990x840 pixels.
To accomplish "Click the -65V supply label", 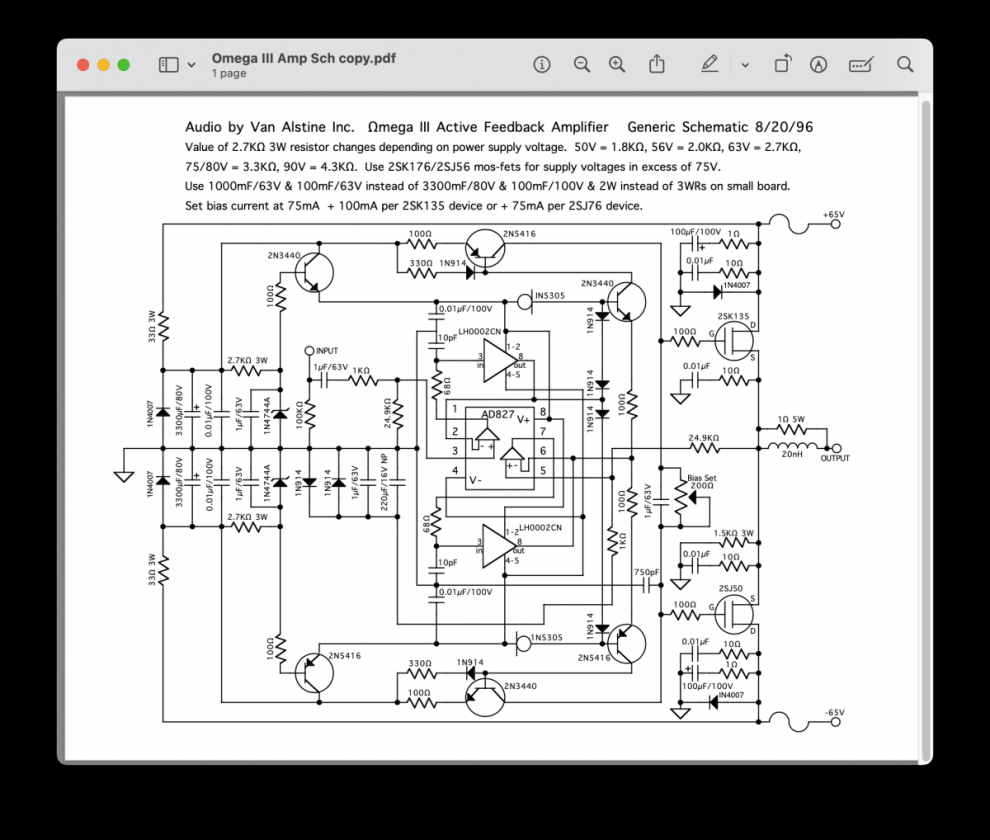I will click(834, 712).
